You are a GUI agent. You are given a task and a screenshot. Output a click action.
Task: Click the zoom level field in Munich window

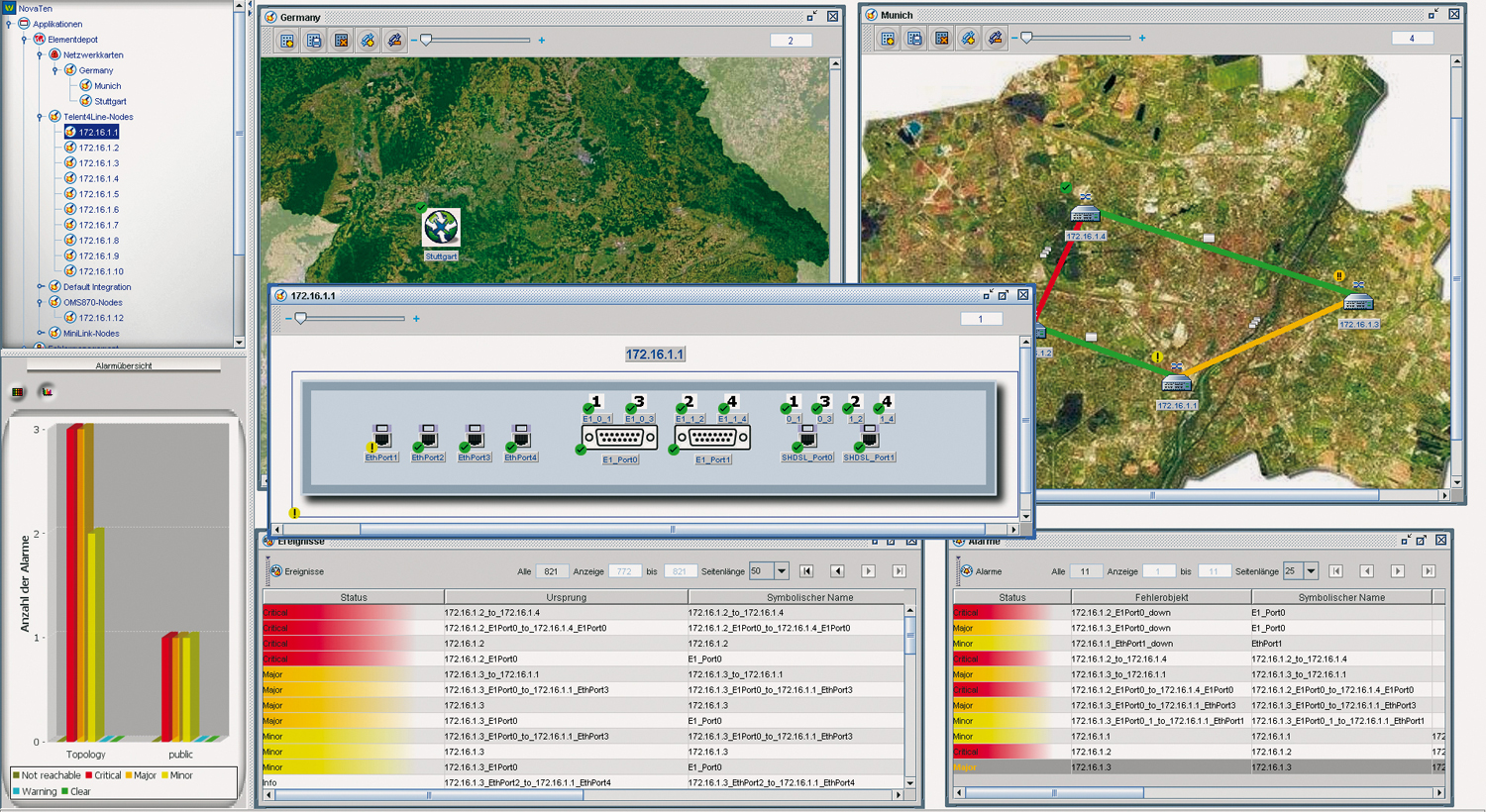pyautogui.click(x=1412, y=39)
